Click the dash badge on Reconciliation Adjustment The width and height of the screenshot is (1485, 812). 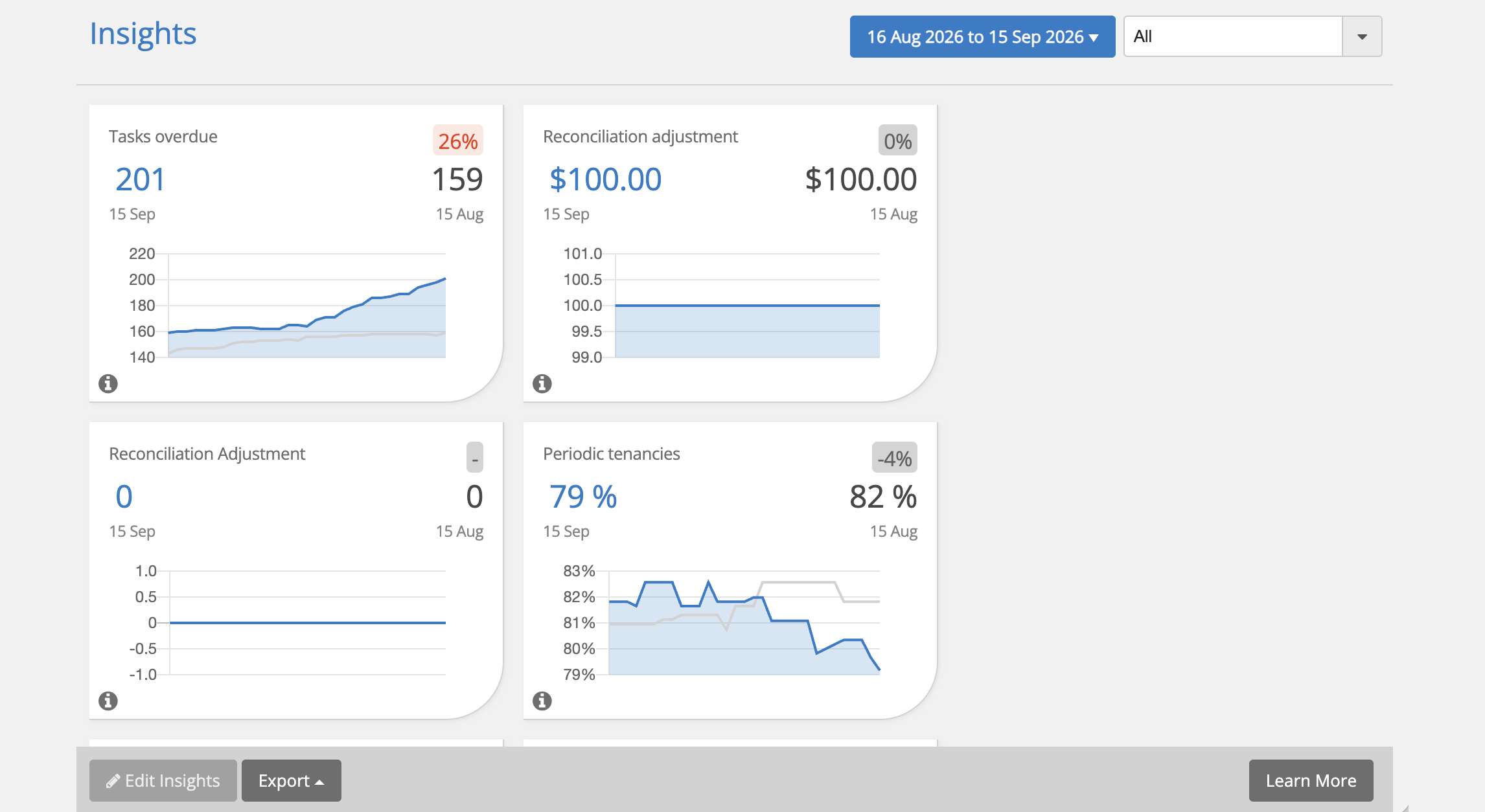coord(475,458)
